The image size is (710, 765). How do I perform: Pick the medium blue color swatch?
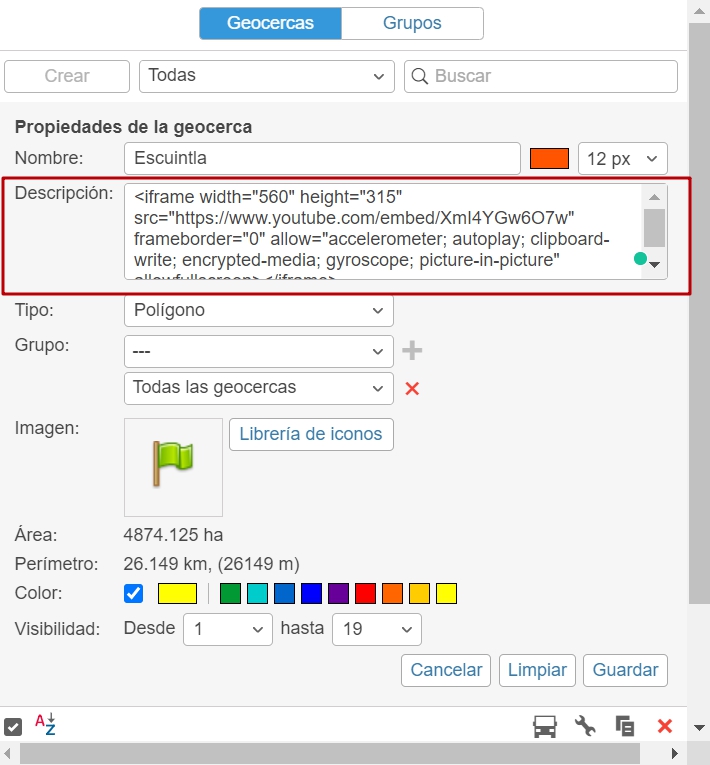(284, 594)
